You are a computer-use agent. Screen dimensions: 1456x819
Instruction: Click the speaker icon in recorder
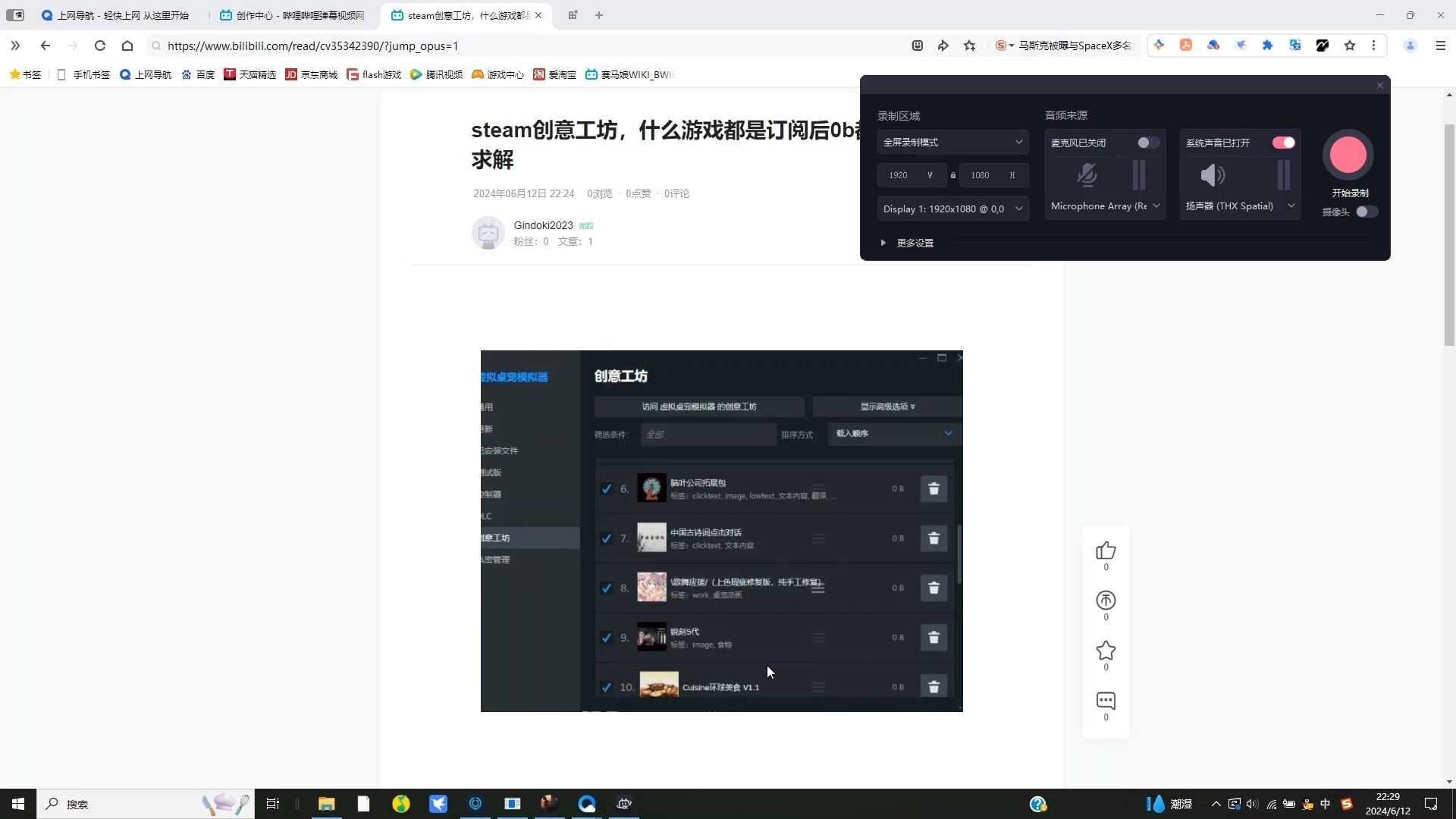[x=1213, y=175]
